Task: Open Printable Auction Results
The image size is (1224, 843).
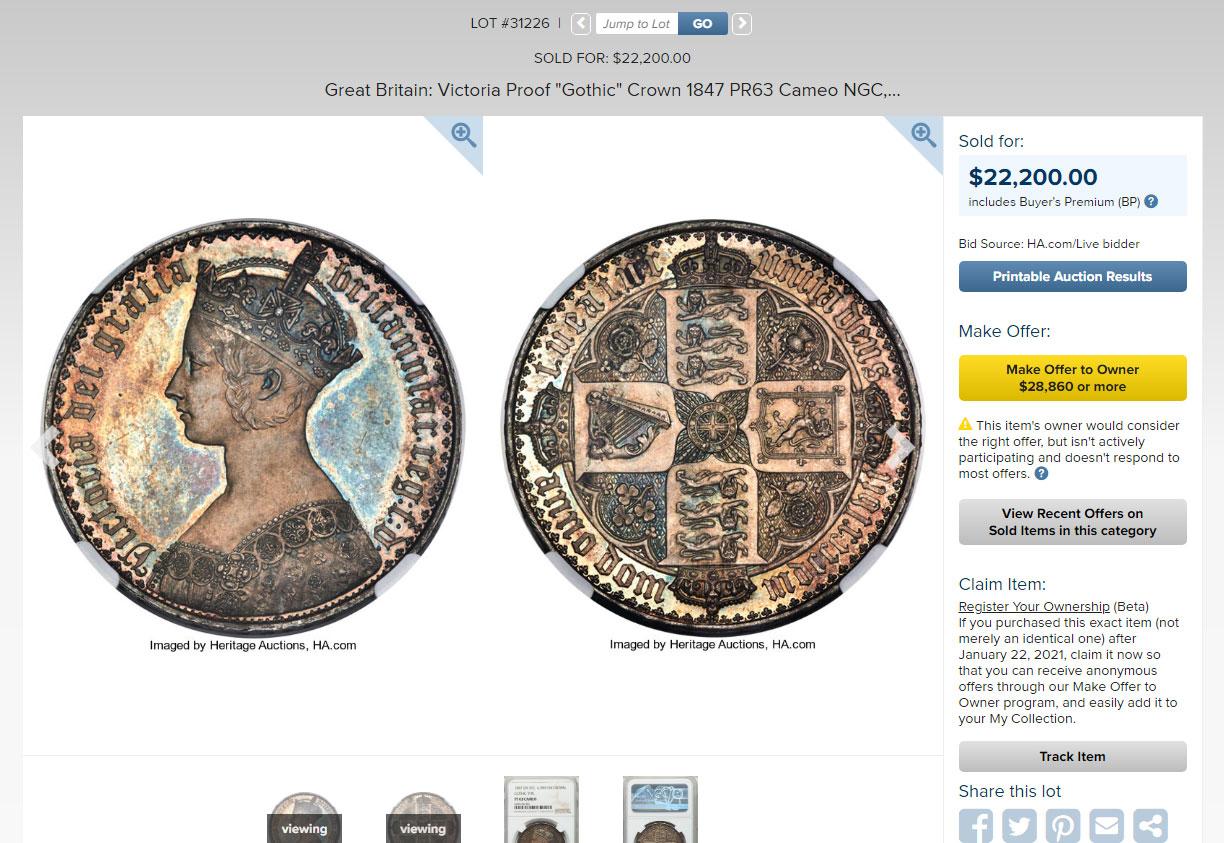Action: [x=1072, y=277]
